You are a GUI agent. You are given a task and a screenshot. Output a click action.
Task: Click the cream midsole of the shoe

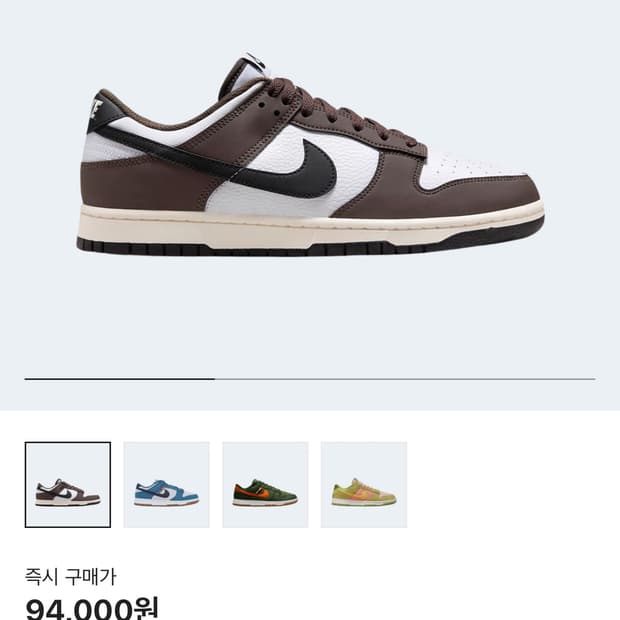pos(308,229)
